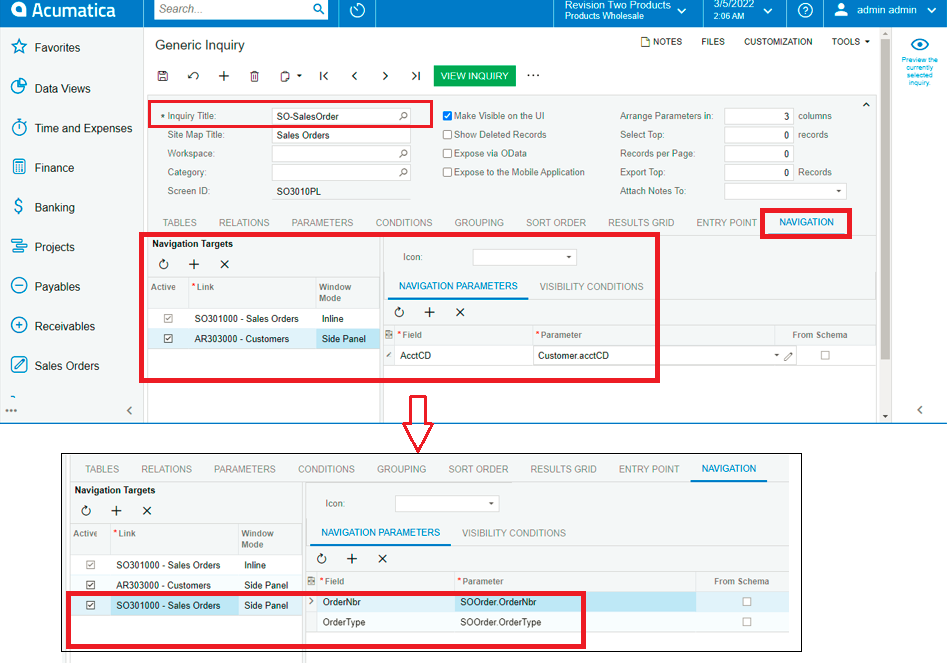Toggle Active checkbox of SO301000 Side Panel row
The height and width of the screenshot is (671, 948).
tap(91, 605)
